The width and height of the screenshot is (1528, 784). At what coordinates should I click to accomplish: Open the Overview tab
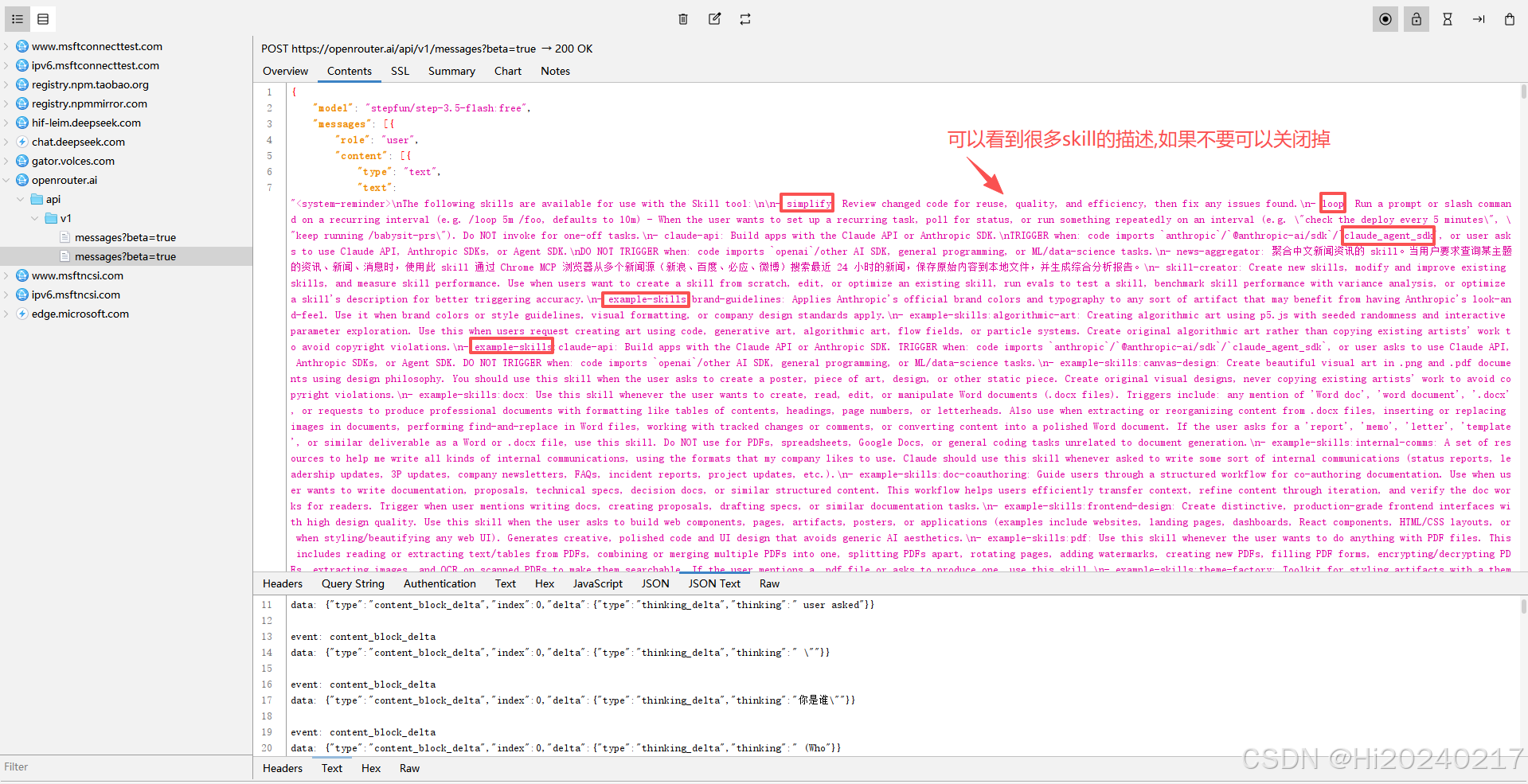(285, 71)
